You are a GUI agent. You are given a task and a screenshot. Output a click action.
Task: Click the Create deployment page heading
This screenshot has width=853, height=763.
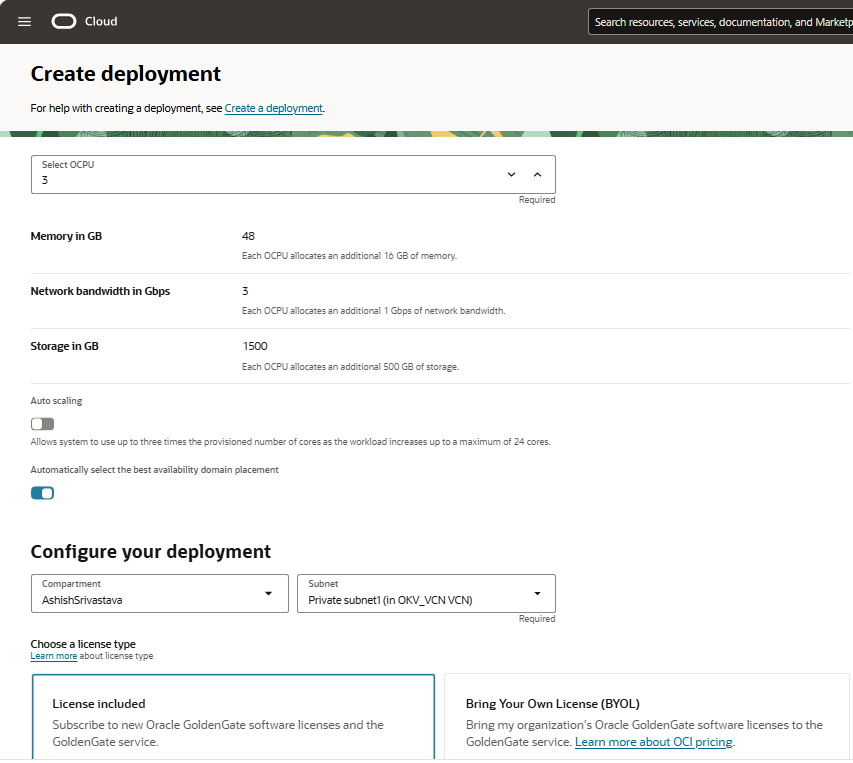[126, 73]
